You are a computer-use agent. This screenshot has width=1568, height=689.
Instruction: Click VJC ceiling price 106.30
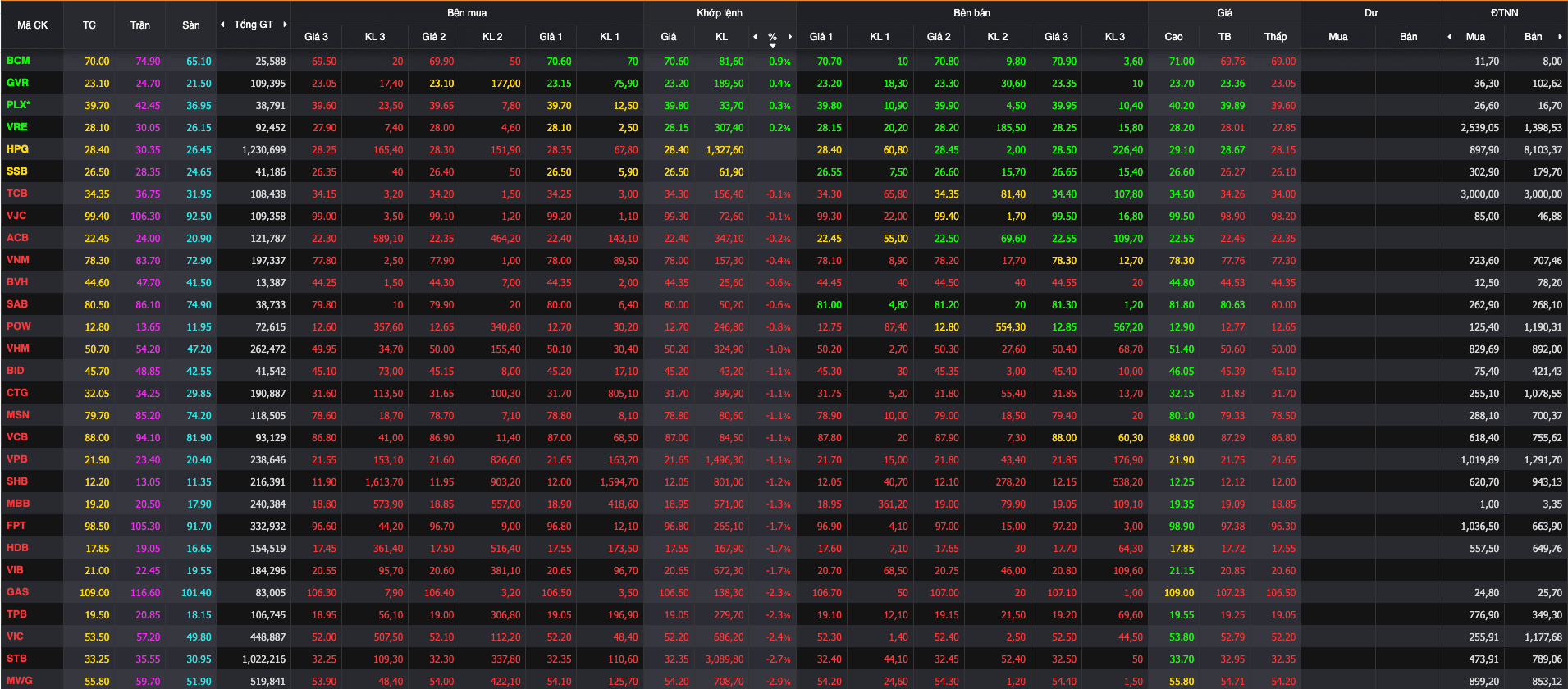pos(145,217)
